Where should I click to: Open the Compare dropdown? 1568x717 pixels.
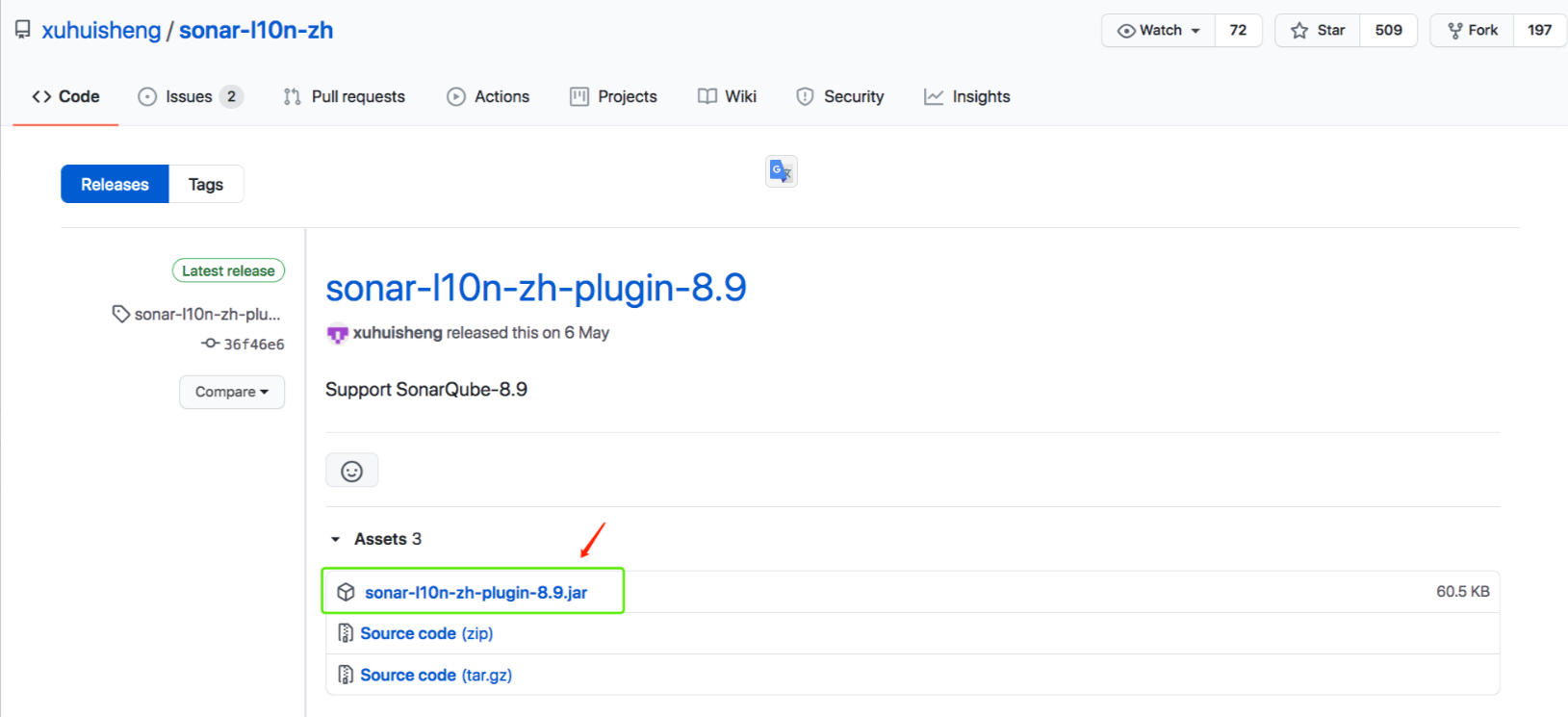tap(232, 392)
